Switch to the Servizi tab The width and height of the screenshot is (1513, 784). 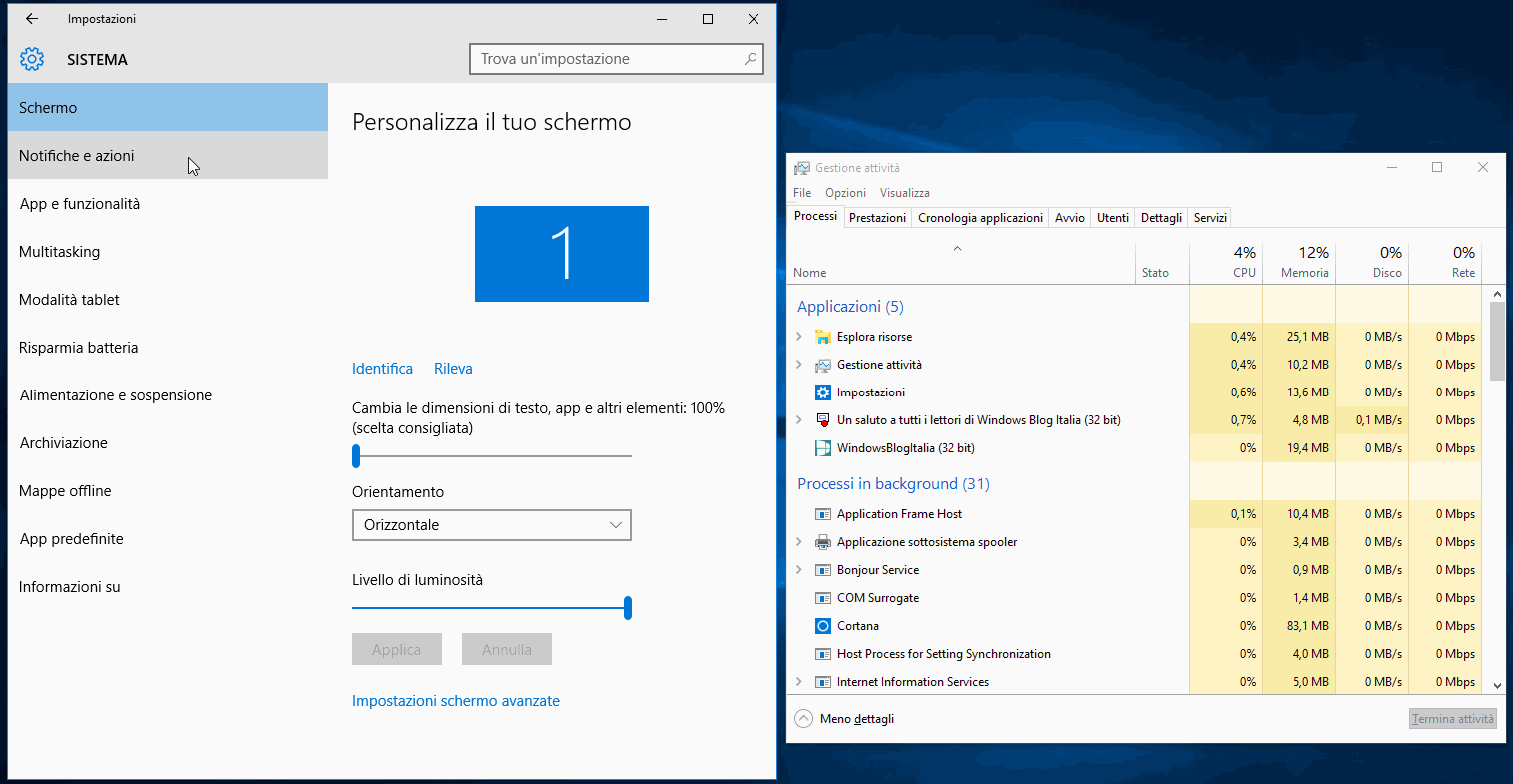pyautogui.click(x=1210, y=218)
